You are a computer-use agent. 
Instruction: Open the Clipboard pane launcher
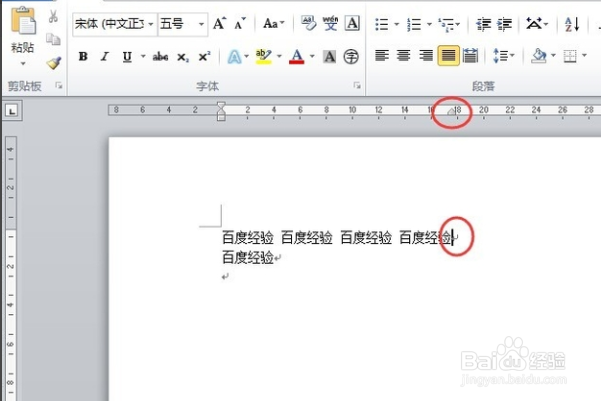(59, 85)
